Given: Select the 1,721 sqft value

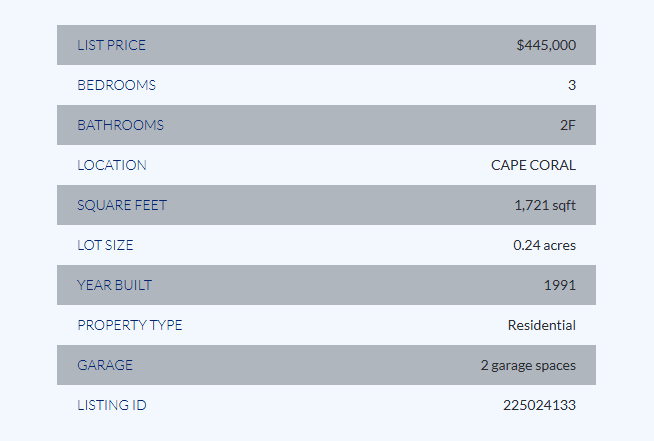Looking at the screenshot, I should click(x=545, y=205).
